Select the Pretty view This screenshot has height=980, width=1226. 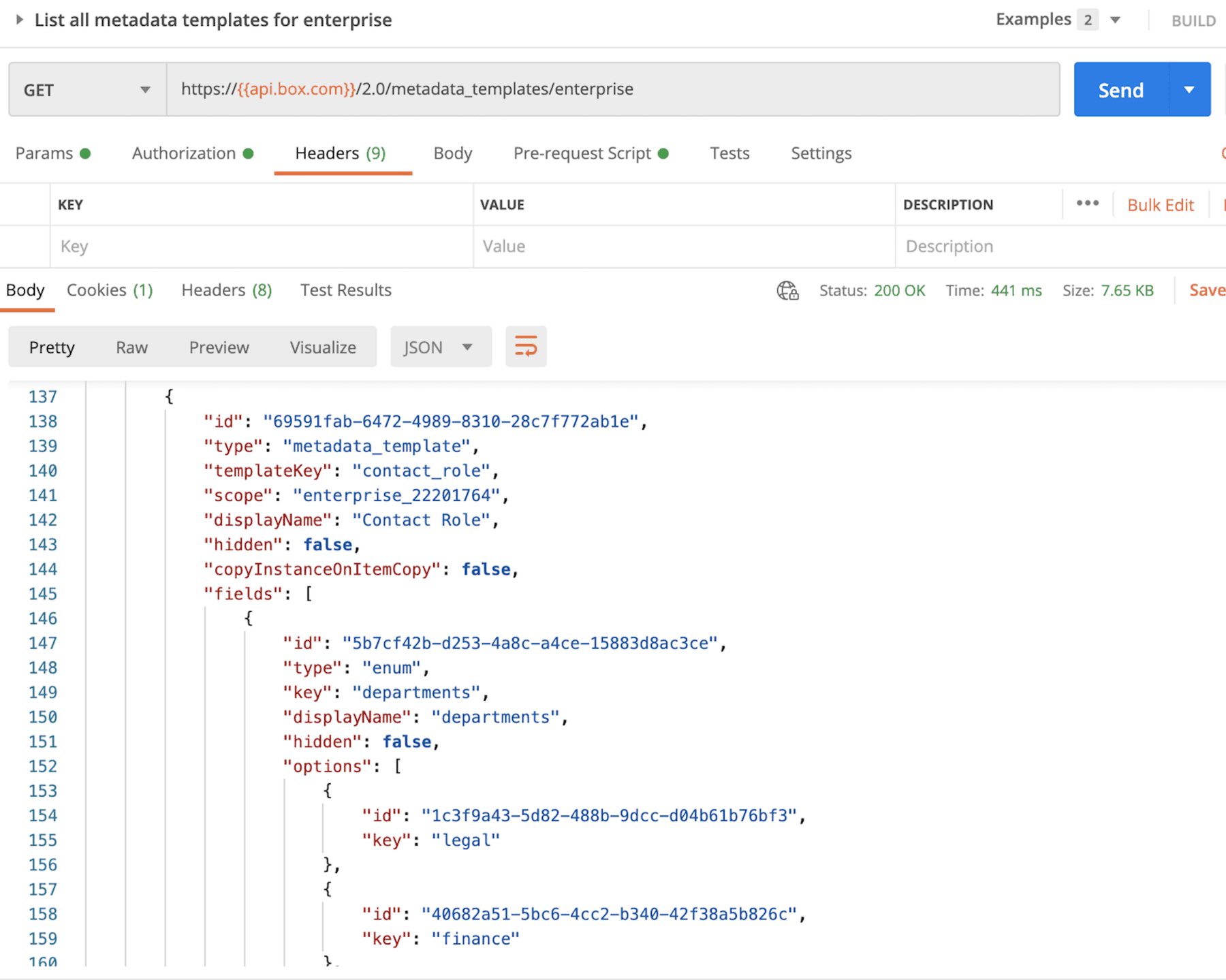coord(52,347)
